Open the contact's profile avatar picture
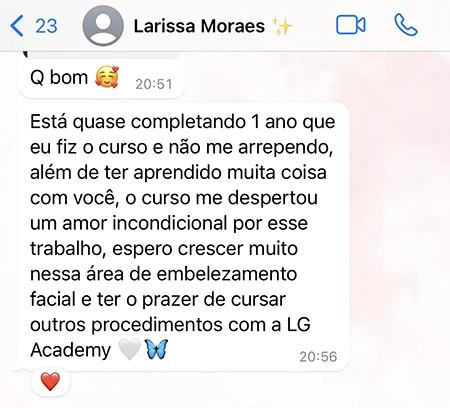450x408 pixels. (103, 26)
